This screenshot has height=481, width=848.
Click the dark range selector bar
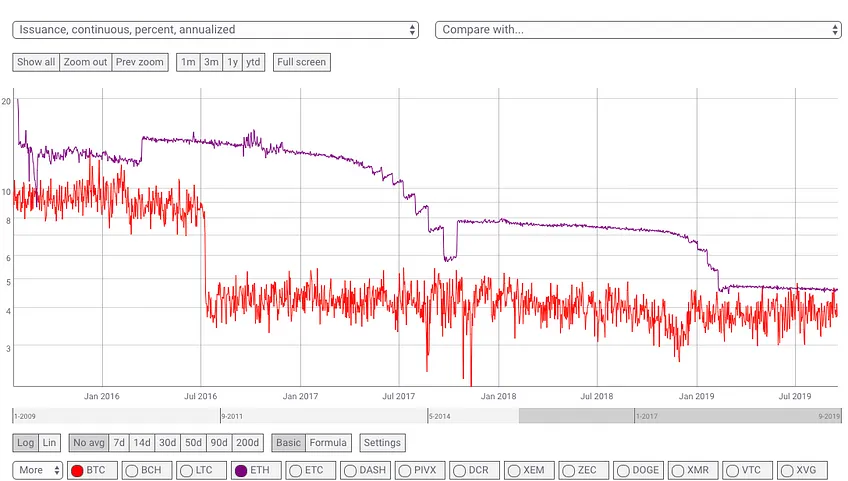[x=680, y=416]
